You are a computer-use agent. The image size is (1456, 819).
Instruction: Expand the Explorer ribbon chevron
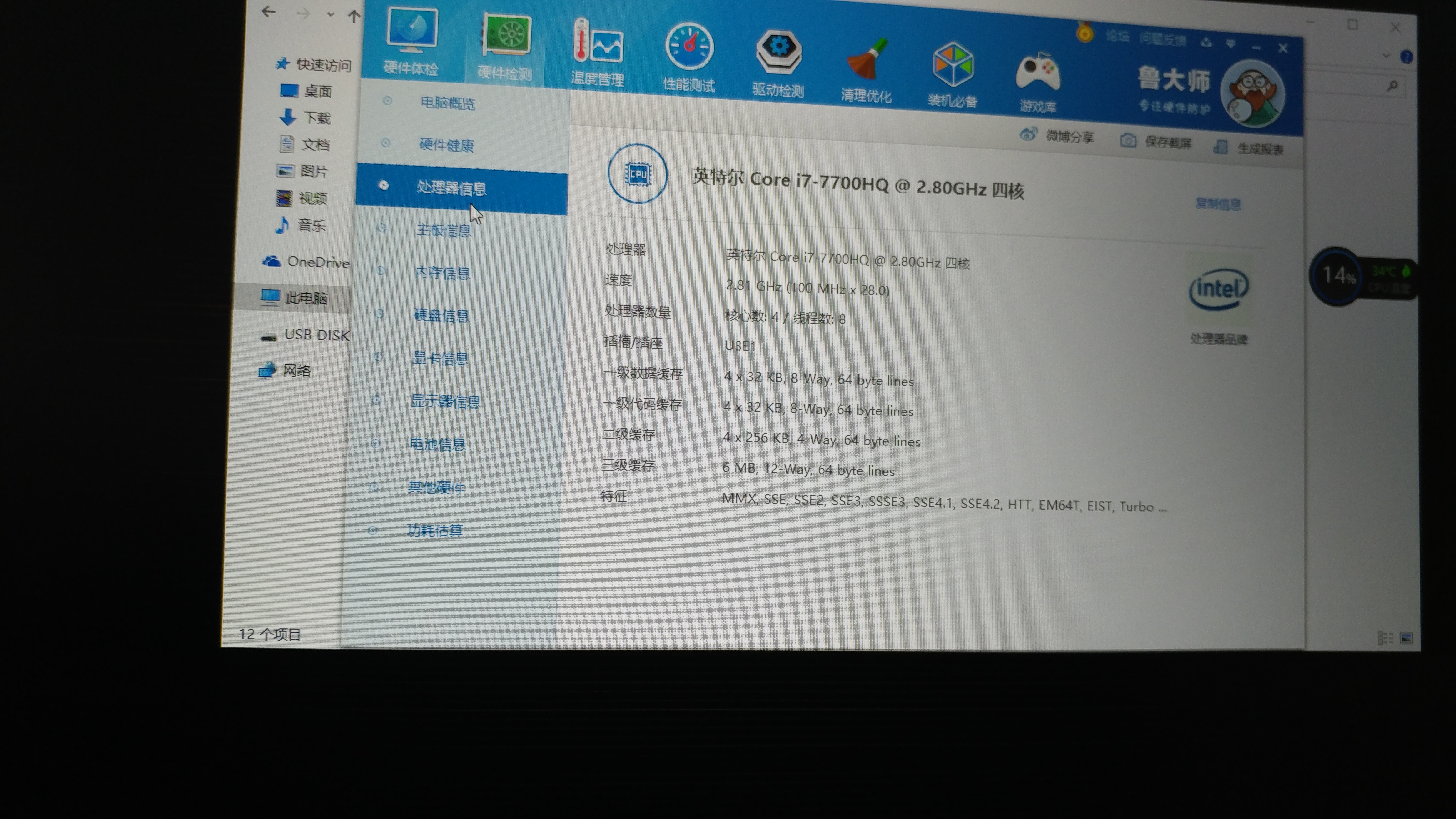click(x=1385, y=55)
